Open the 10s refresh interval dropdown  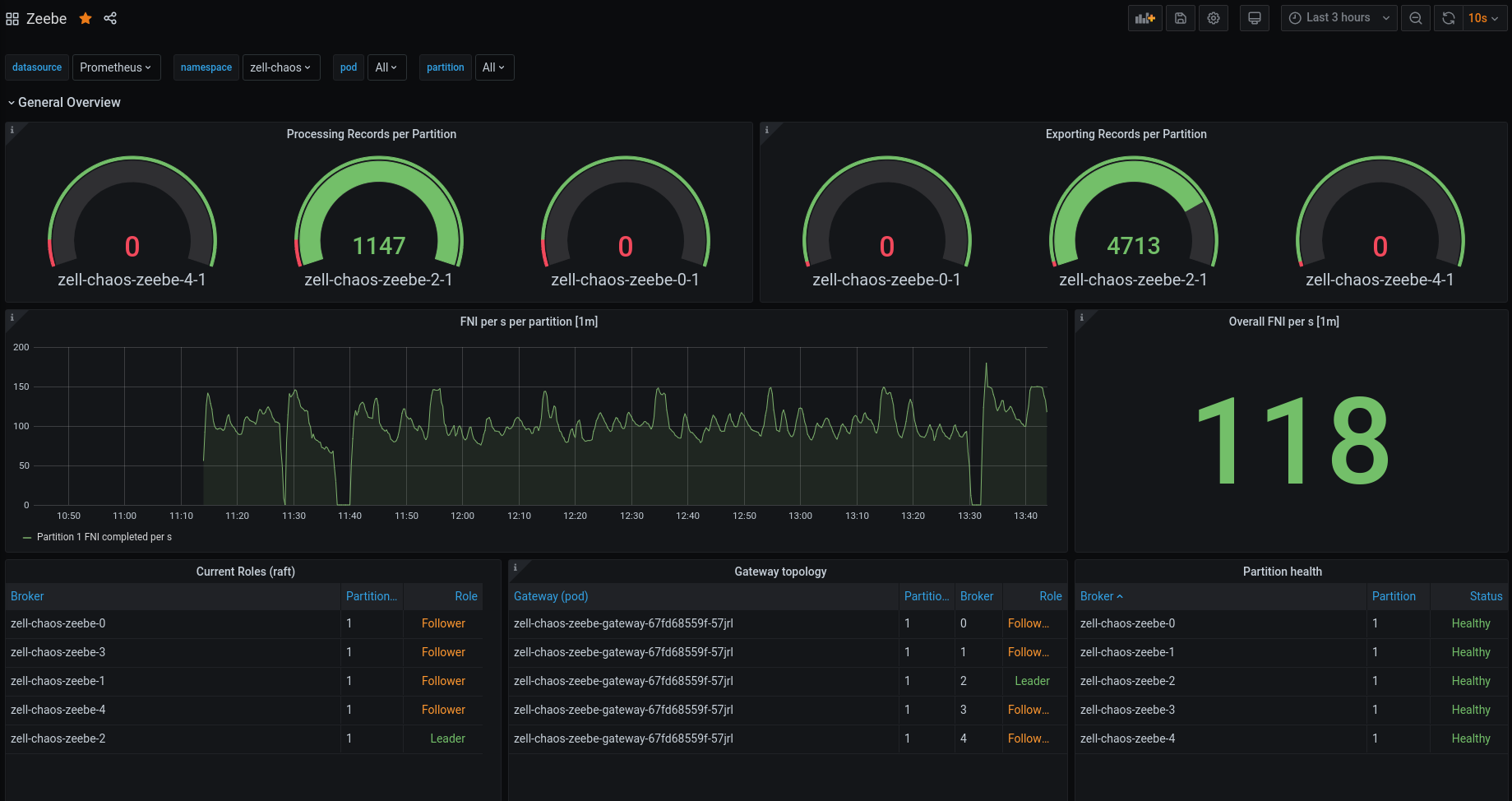pyautogui.click(x=1484, y=18)
